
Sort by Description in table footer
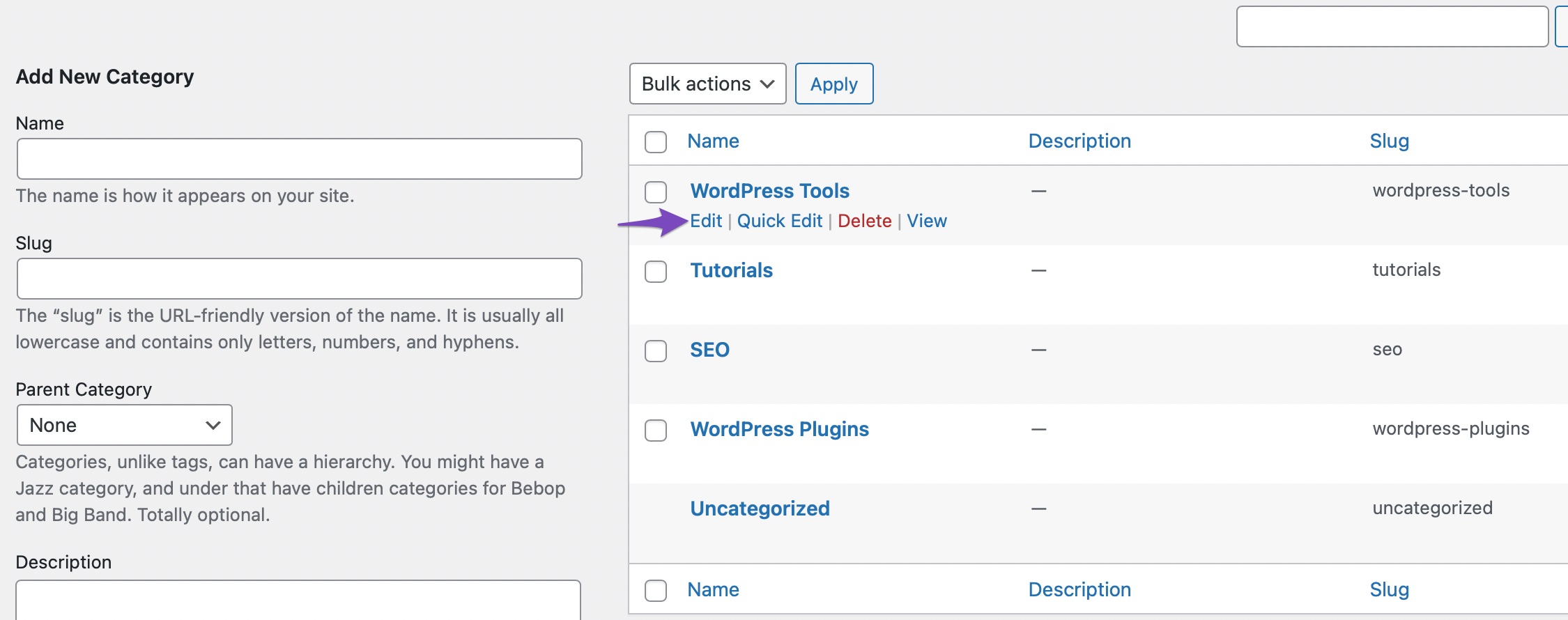pos(1079,589)
